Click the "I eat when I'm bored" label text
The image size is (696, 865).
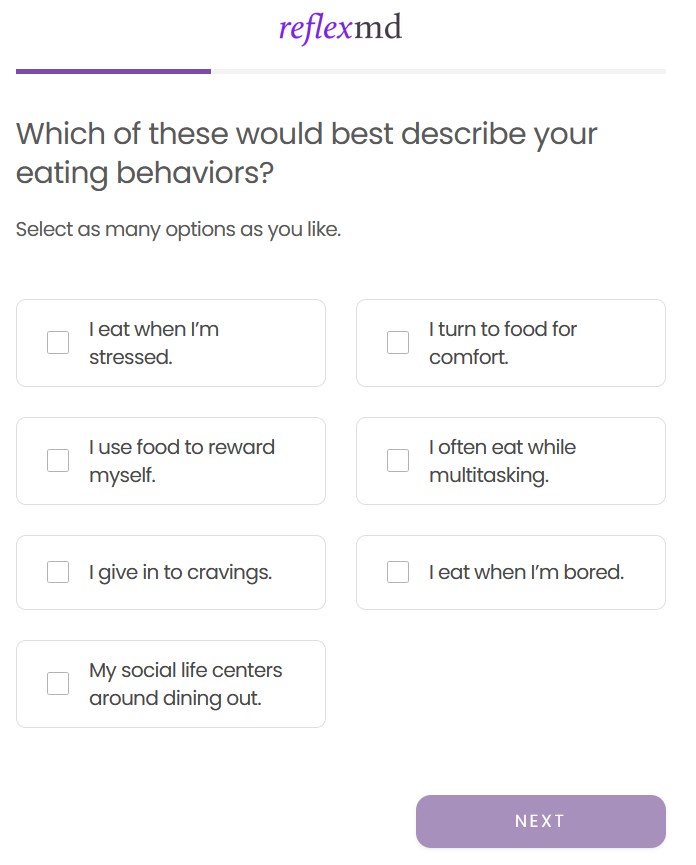[526, 573]
